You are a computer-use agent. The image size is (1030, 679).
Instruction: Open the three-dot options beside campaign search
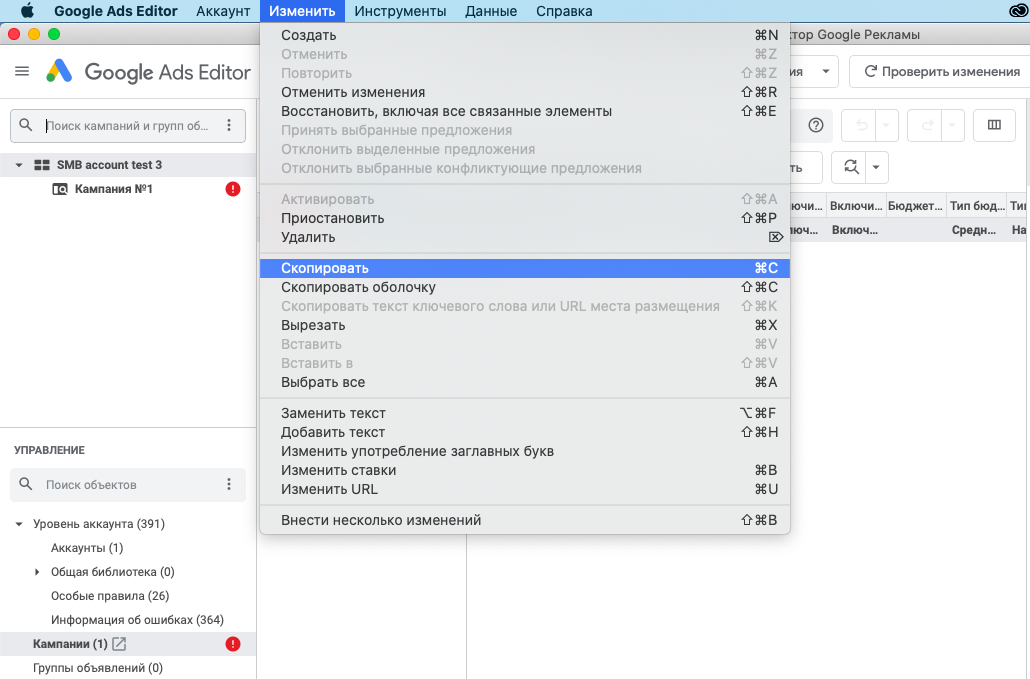pyautogui.click(x=229, y=125)
